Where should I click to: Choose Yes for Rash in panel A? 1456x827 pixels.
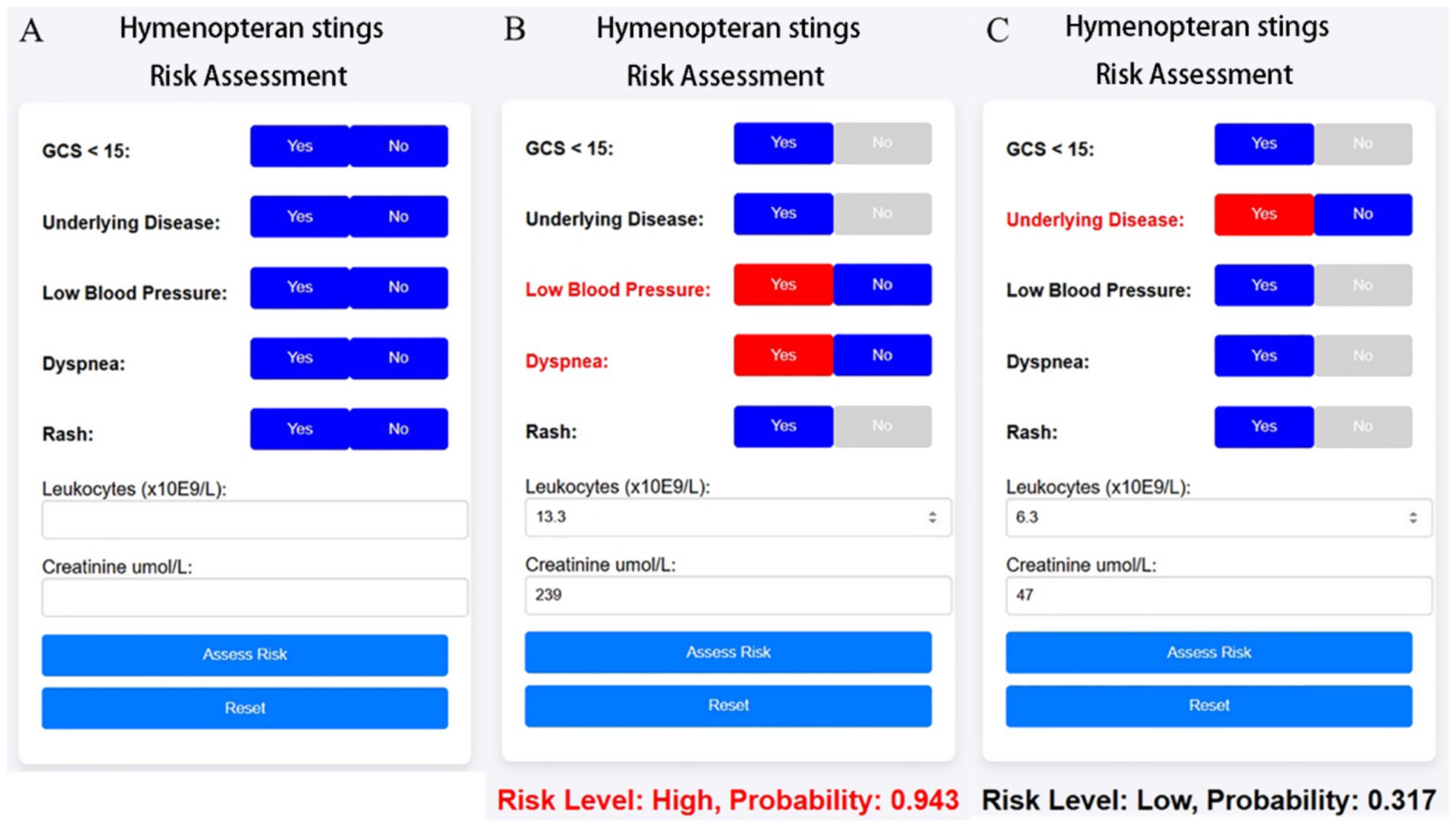pos(299,429)
